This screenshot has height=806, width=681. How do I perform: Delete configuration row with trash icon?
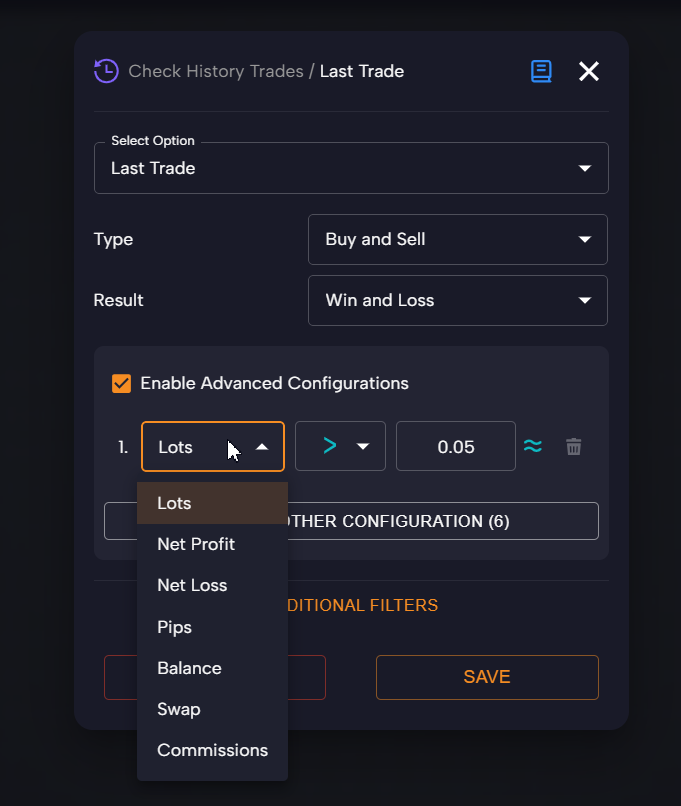pos(574,447)
